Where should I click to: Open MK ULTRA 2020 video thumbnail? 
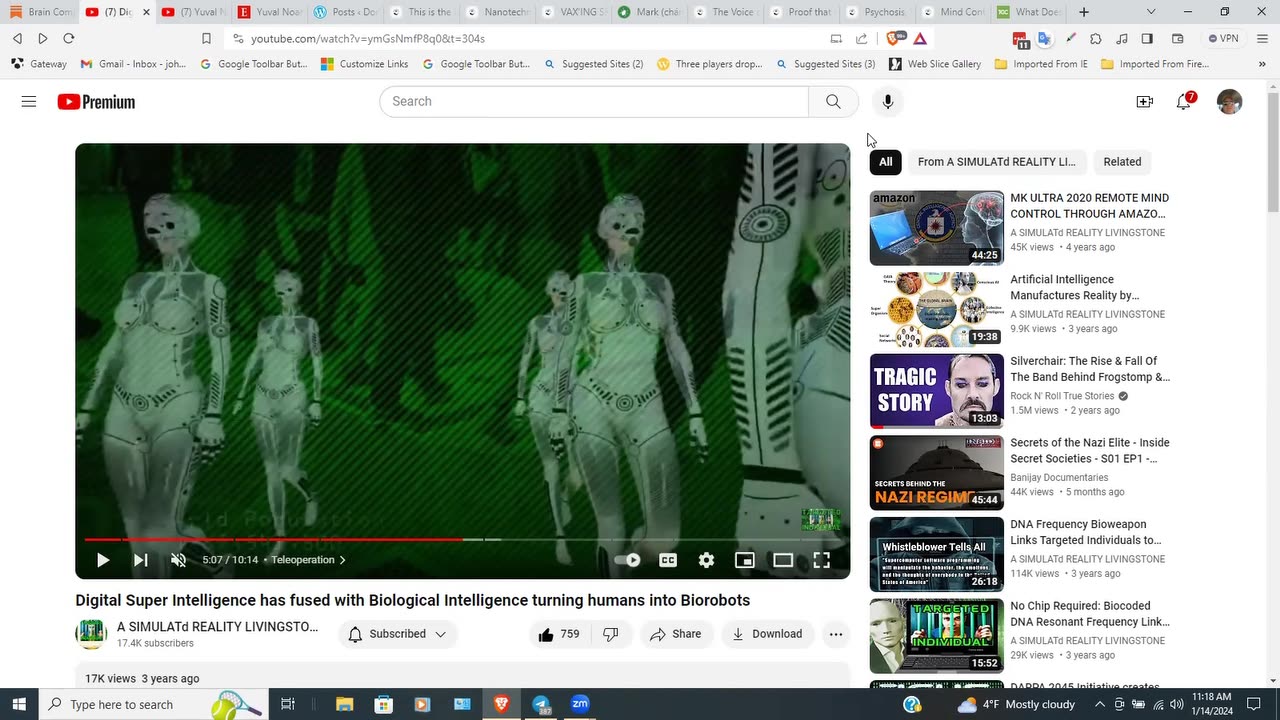click(936, 228)
